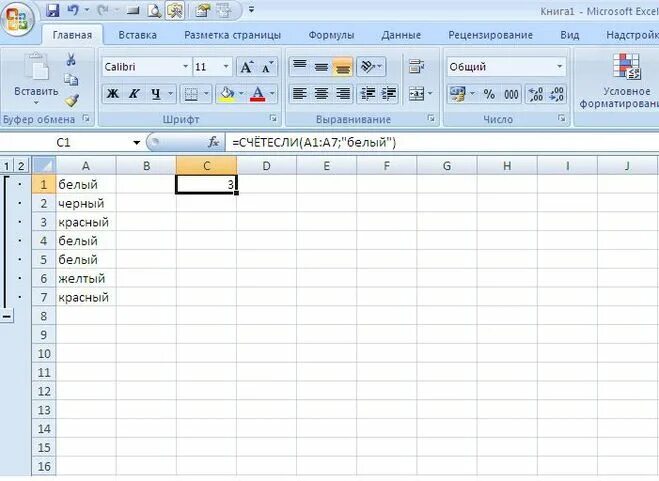Apply percent style

489,94
